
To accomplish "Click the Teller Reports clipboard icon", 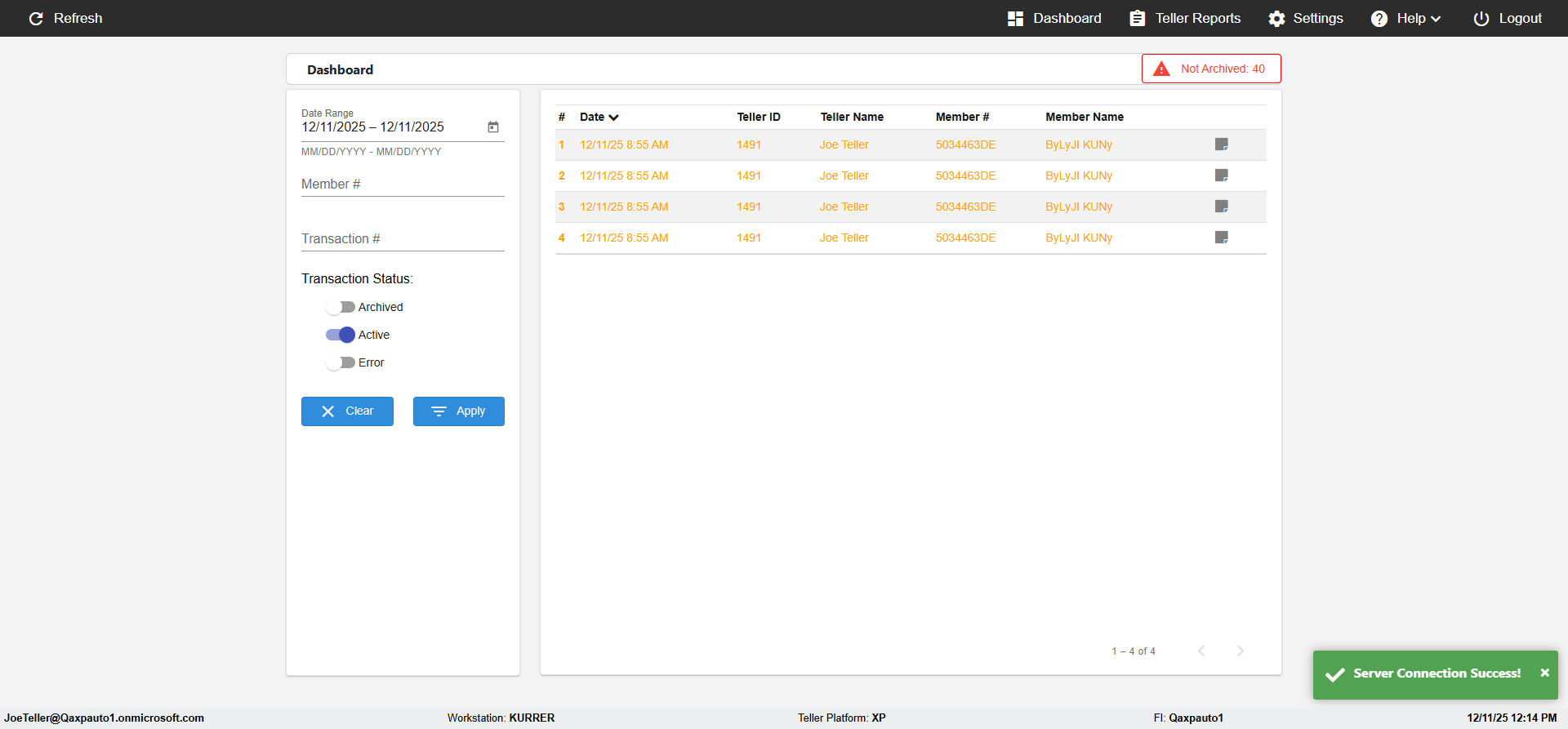I will pos(1137,19).
